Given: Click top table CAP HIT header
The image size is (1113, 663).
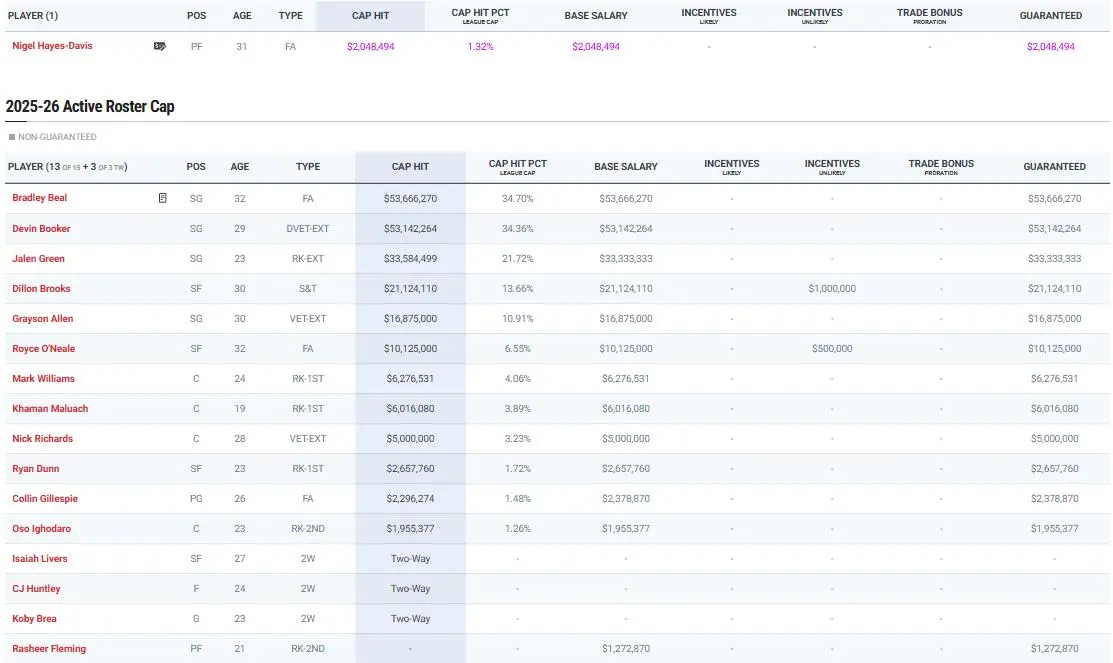Looking at the screenshot, I should coord(371,16).
